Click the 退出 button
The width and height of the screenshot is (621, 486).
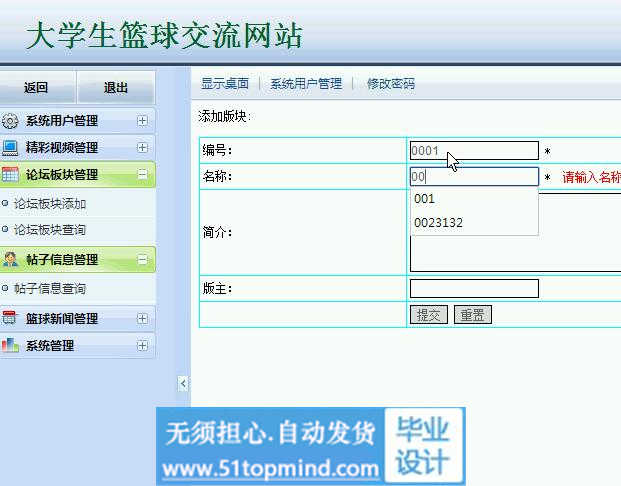click(116, 87)
